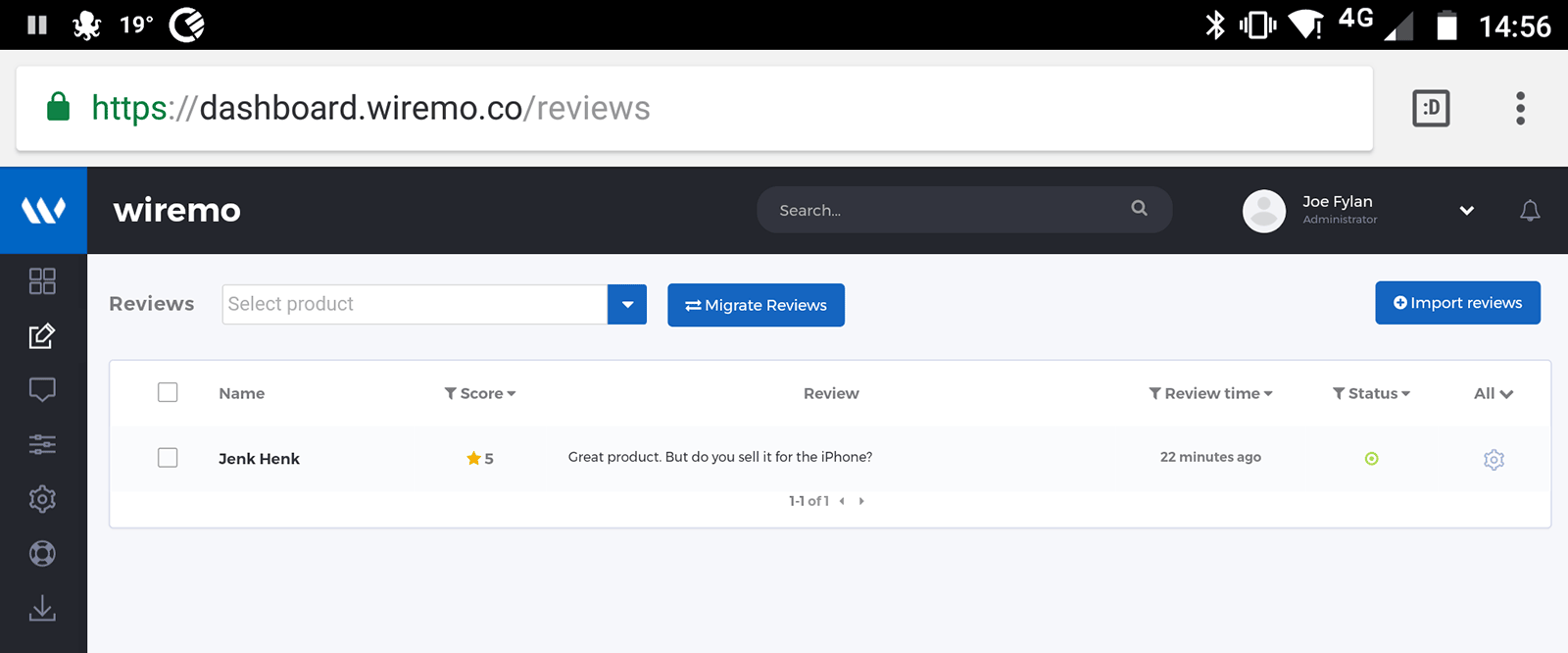
Task: Open the Select product dropdown arrow
Action: pyautogui.click(x=627, y=305)
